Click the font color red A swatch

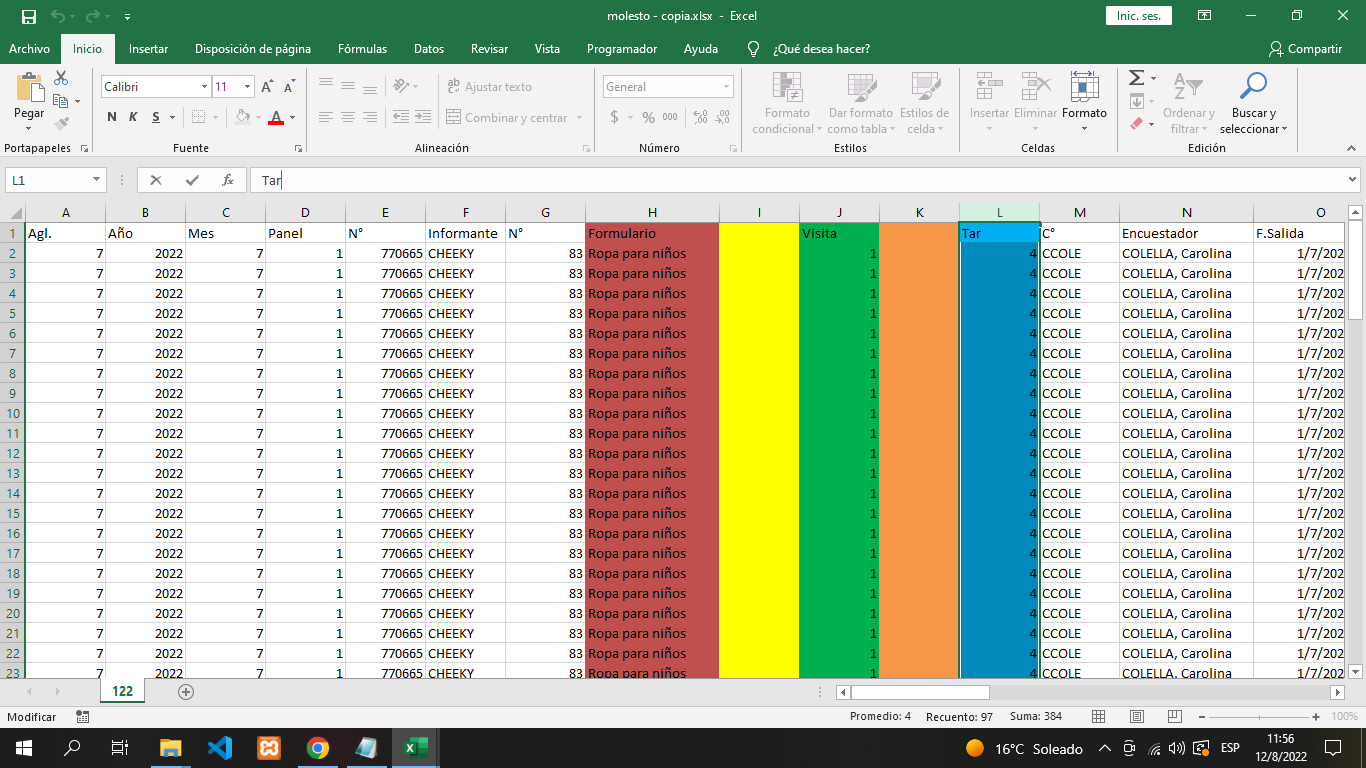(x=277, y=118)
